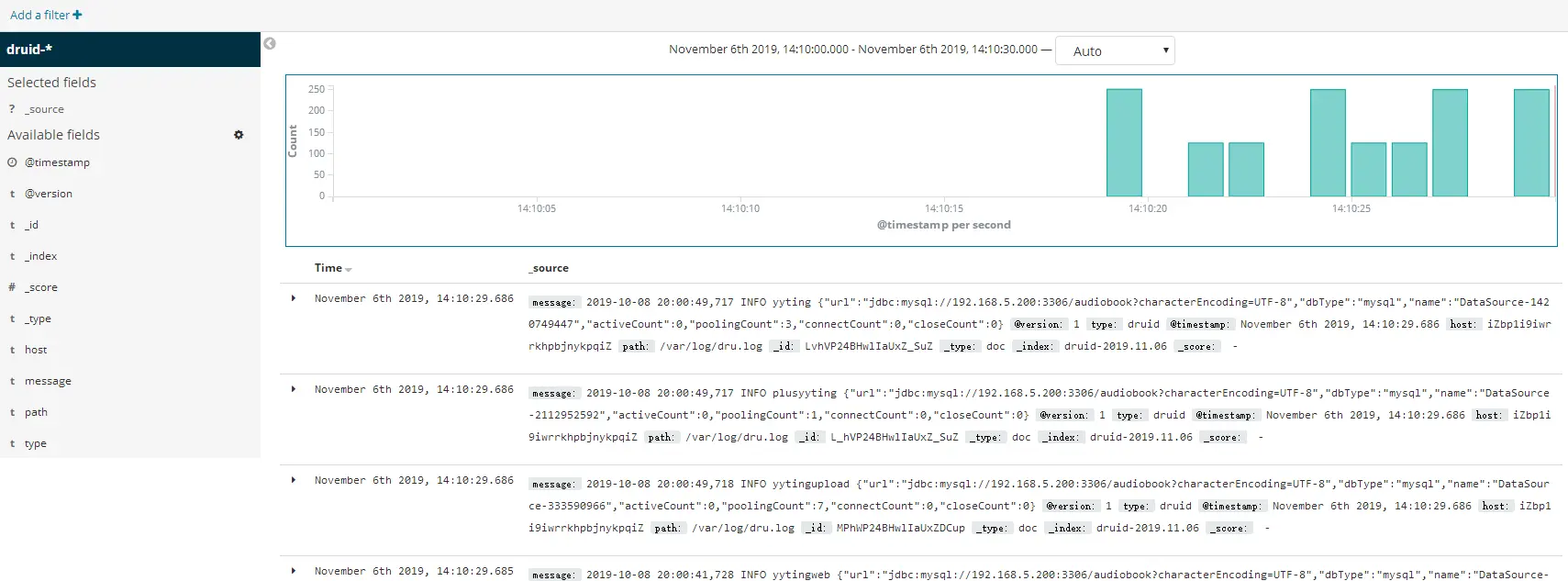Screen dimensions: 1568x581
Task: Select the _score field
Action: point(40,287)
